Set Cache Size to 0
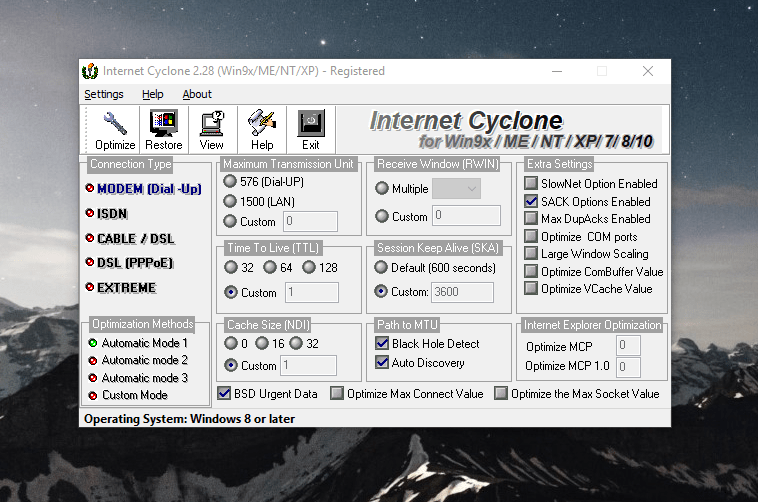The width and height of the screenshot is (758, 502). click(x=231, y=343)
